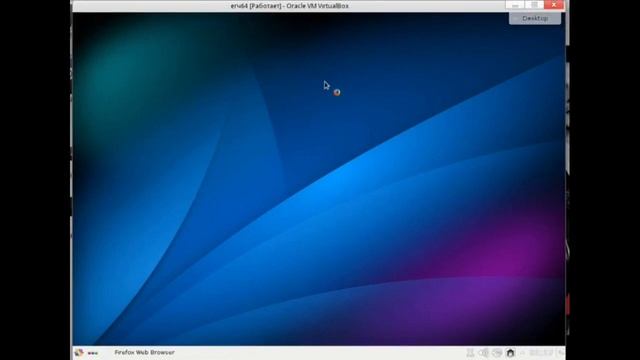Close the Oracle VM VirtualBox window

(x=554, y=4)
